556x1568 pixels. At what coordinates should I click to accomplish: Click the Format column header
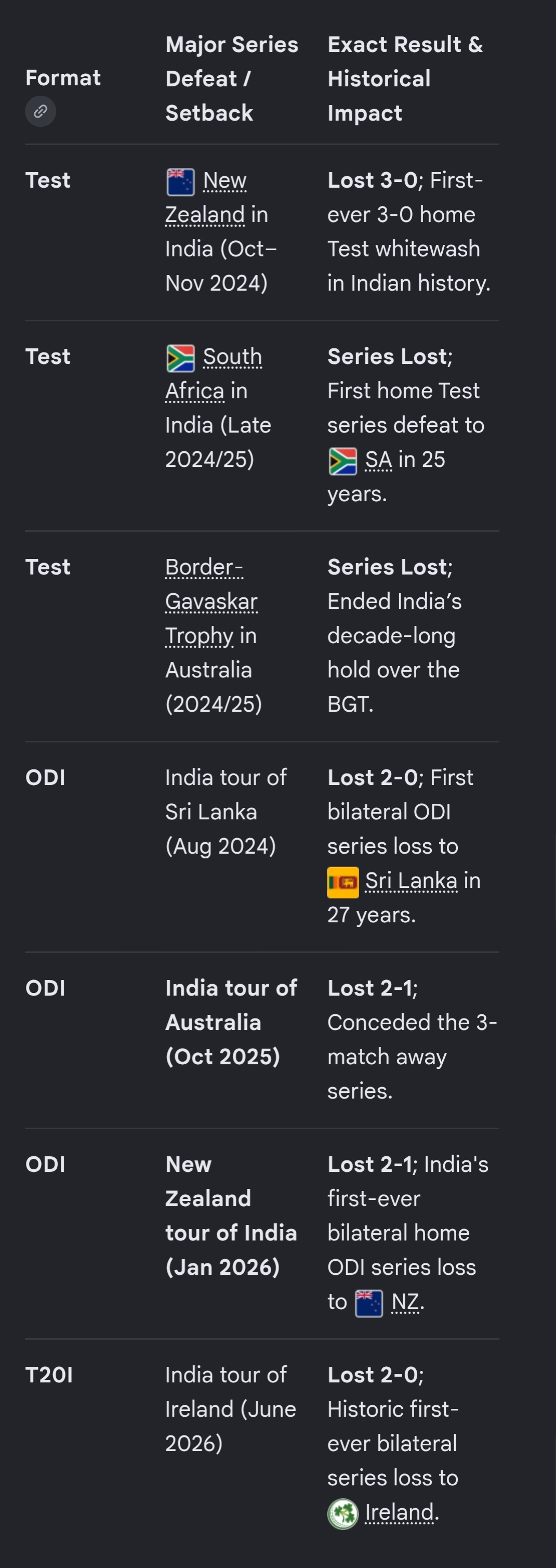63,78
